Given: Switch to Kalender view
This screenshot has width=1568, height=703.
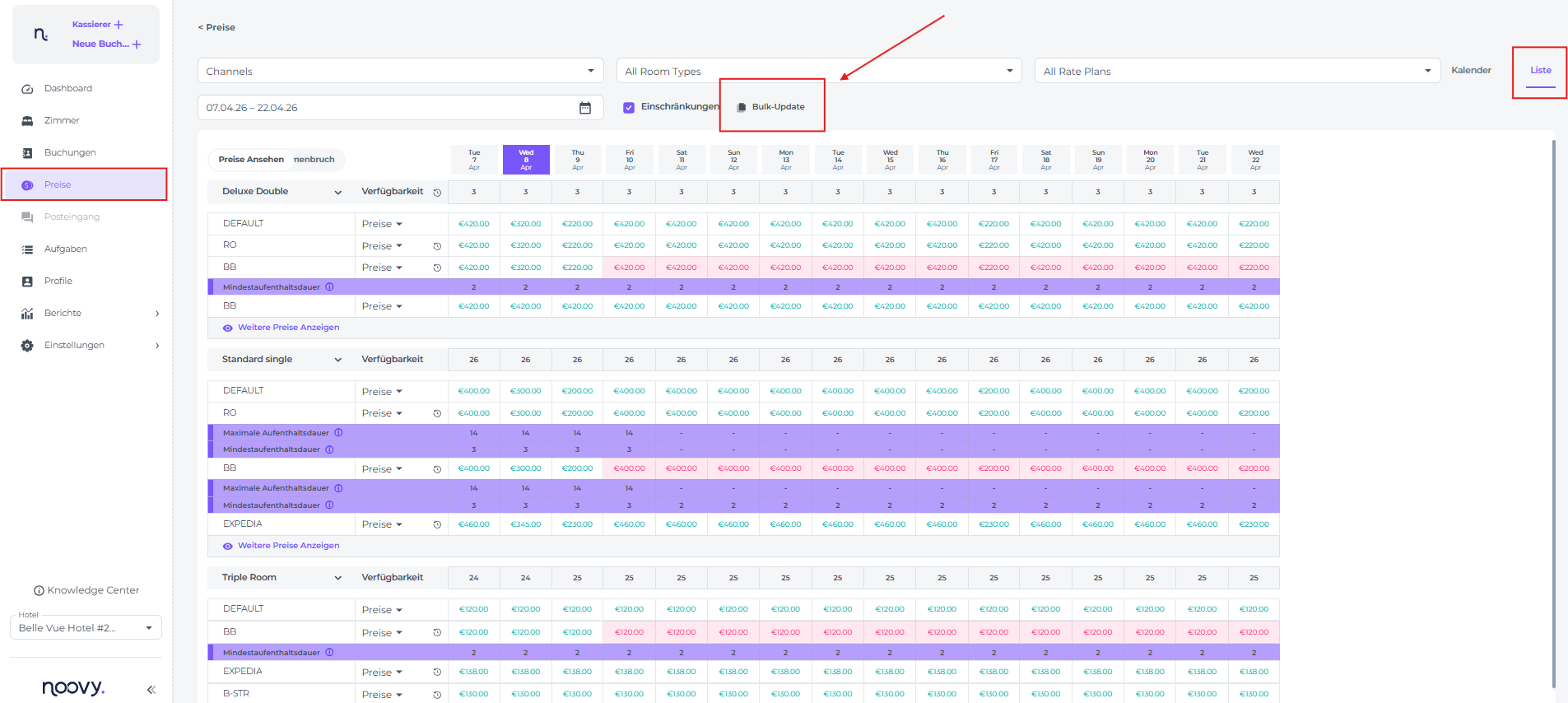Looking at the screenshot, I should [1471, 71].
